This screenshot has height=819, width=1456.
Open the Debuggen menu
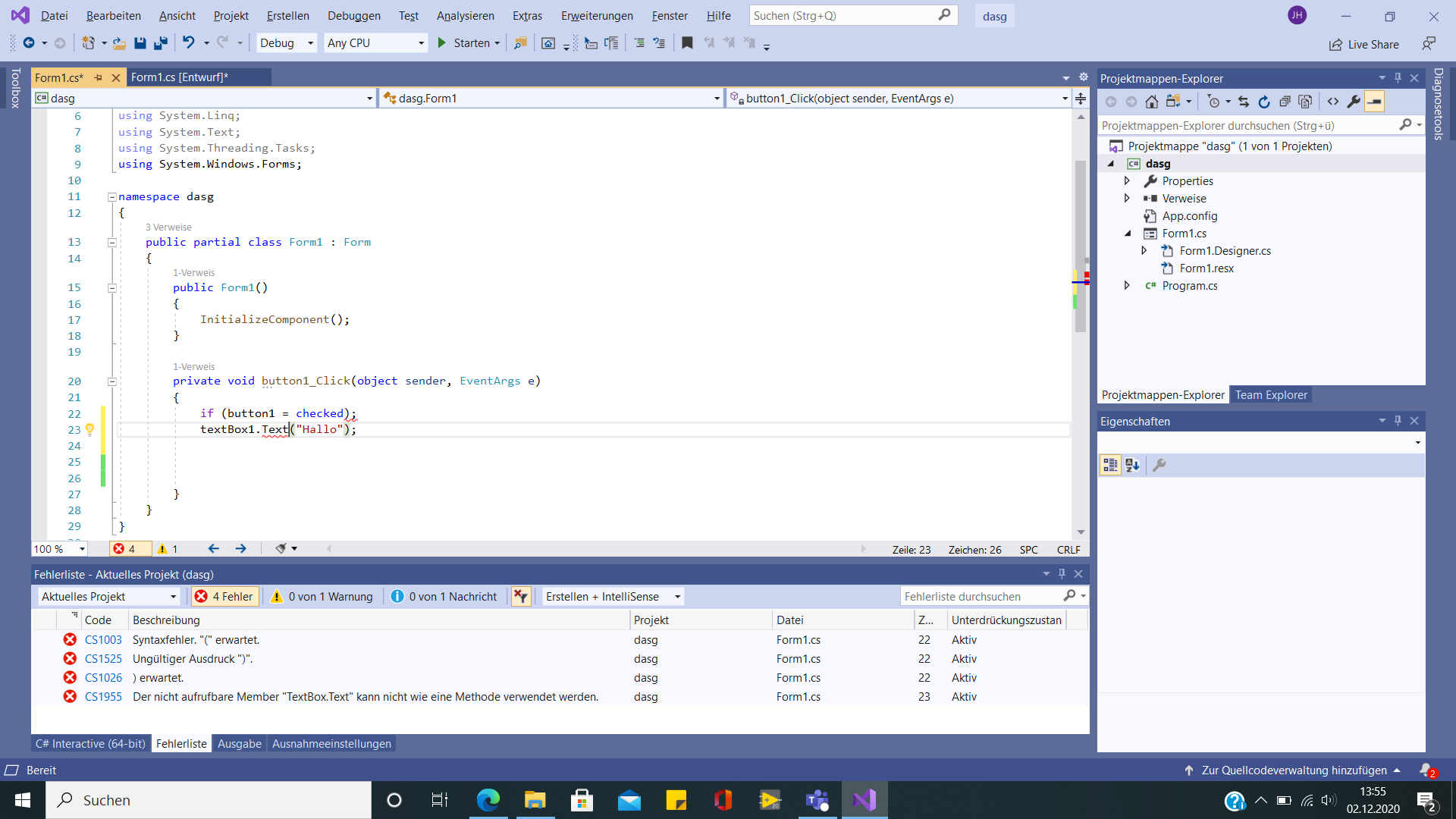tap(354, 16)
